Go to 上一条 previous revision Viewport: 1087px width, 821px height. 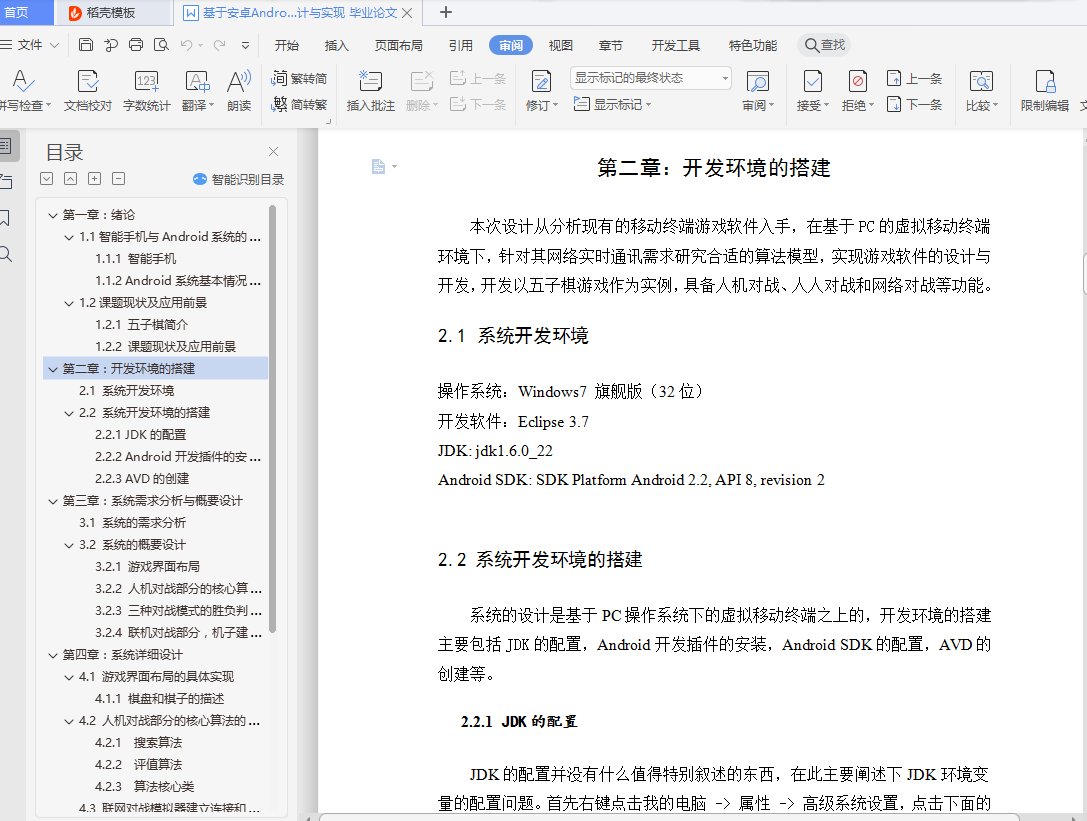(x=914, y=78)
